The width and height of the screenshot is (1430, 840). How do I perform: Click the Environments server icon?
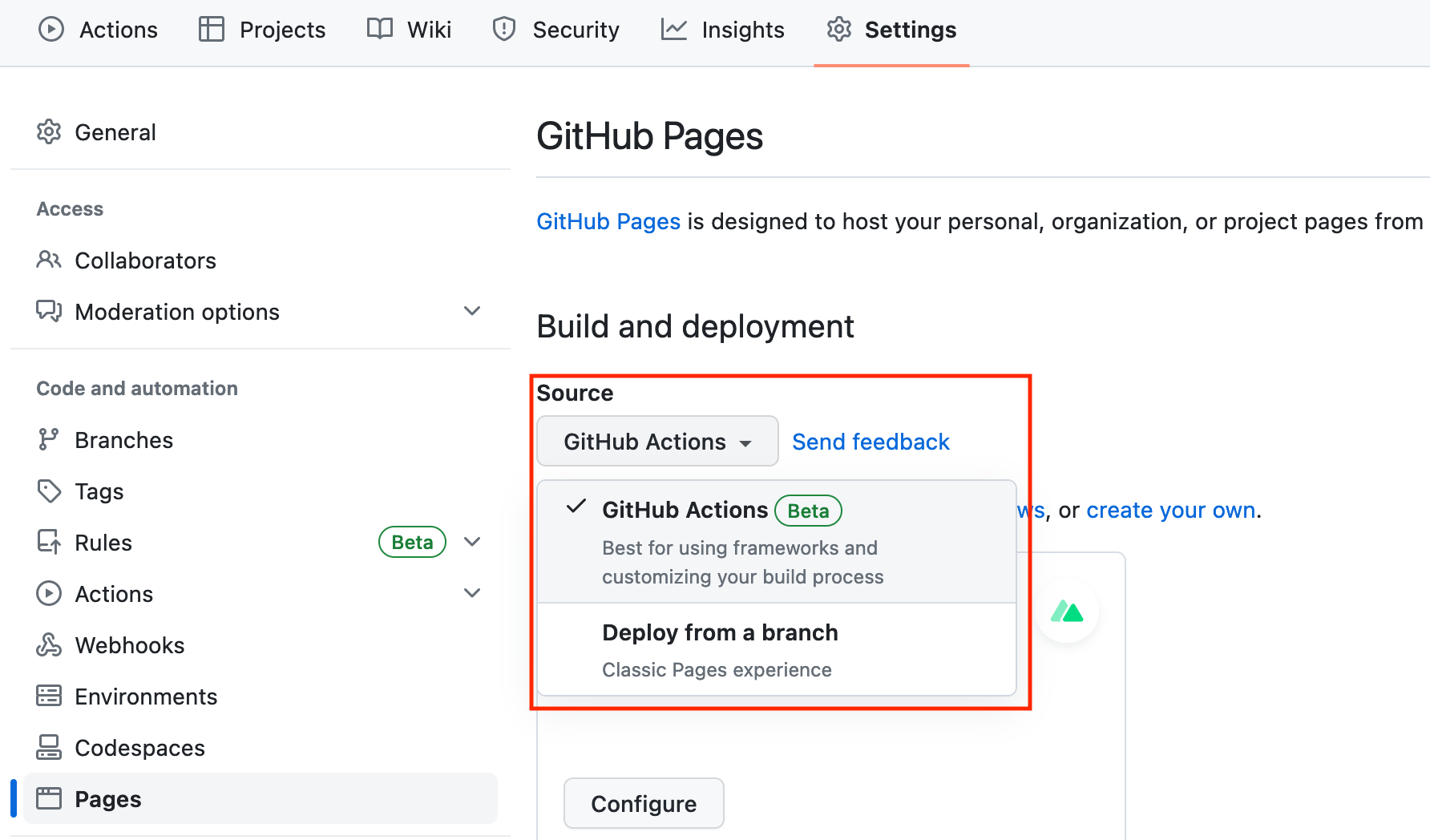(x=49, y=696)
